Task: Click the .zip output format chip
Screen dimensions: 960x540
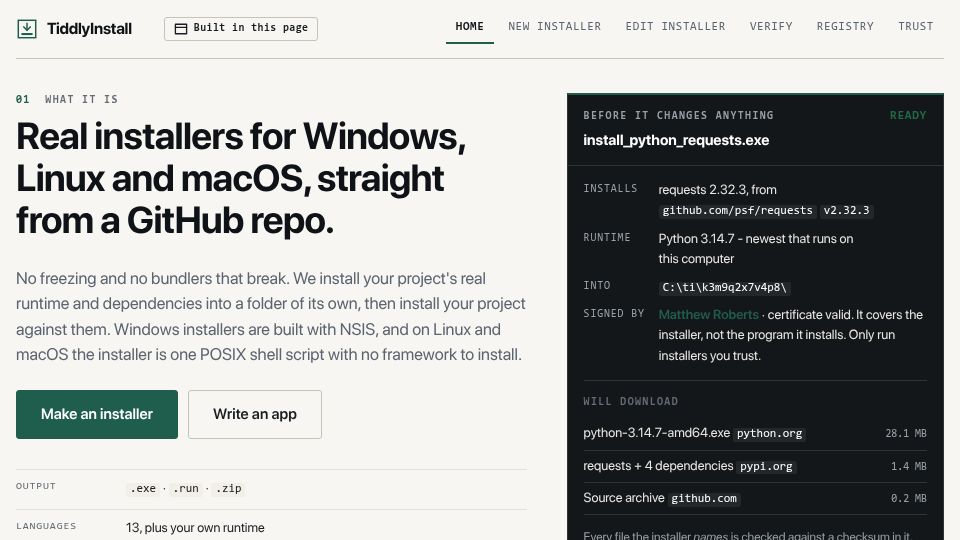Action: 228,489
